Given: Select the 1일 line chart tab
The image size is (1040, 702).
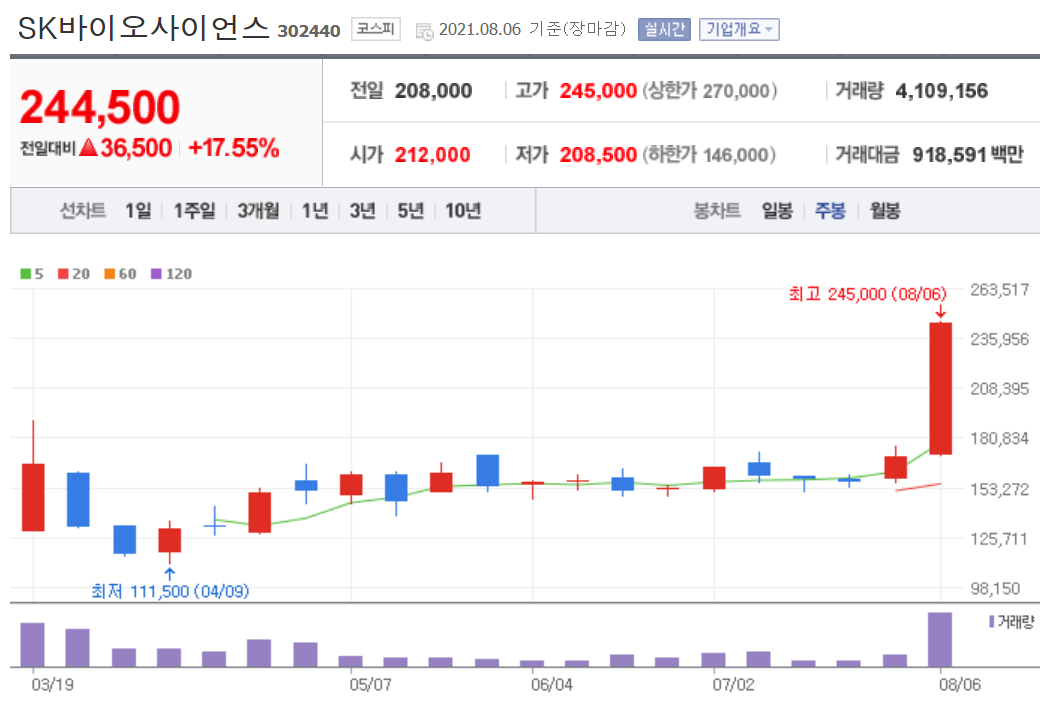Looking at the screenshot, I should tap(139, 211).
